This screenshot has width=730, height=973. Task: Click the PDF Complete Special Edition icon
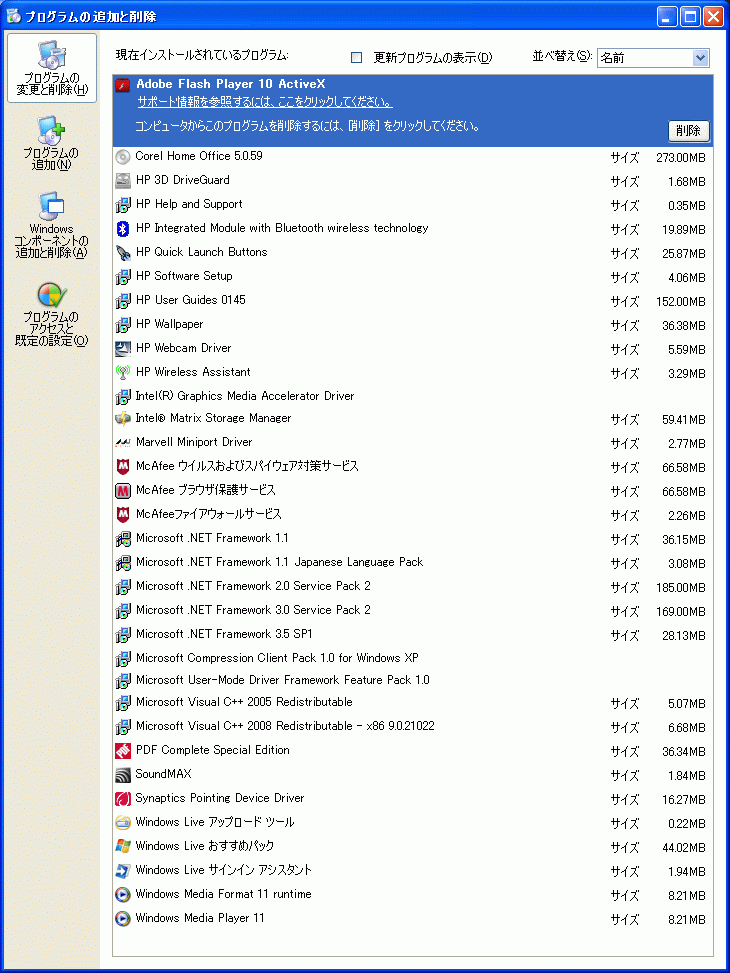(x=123, y=751)
